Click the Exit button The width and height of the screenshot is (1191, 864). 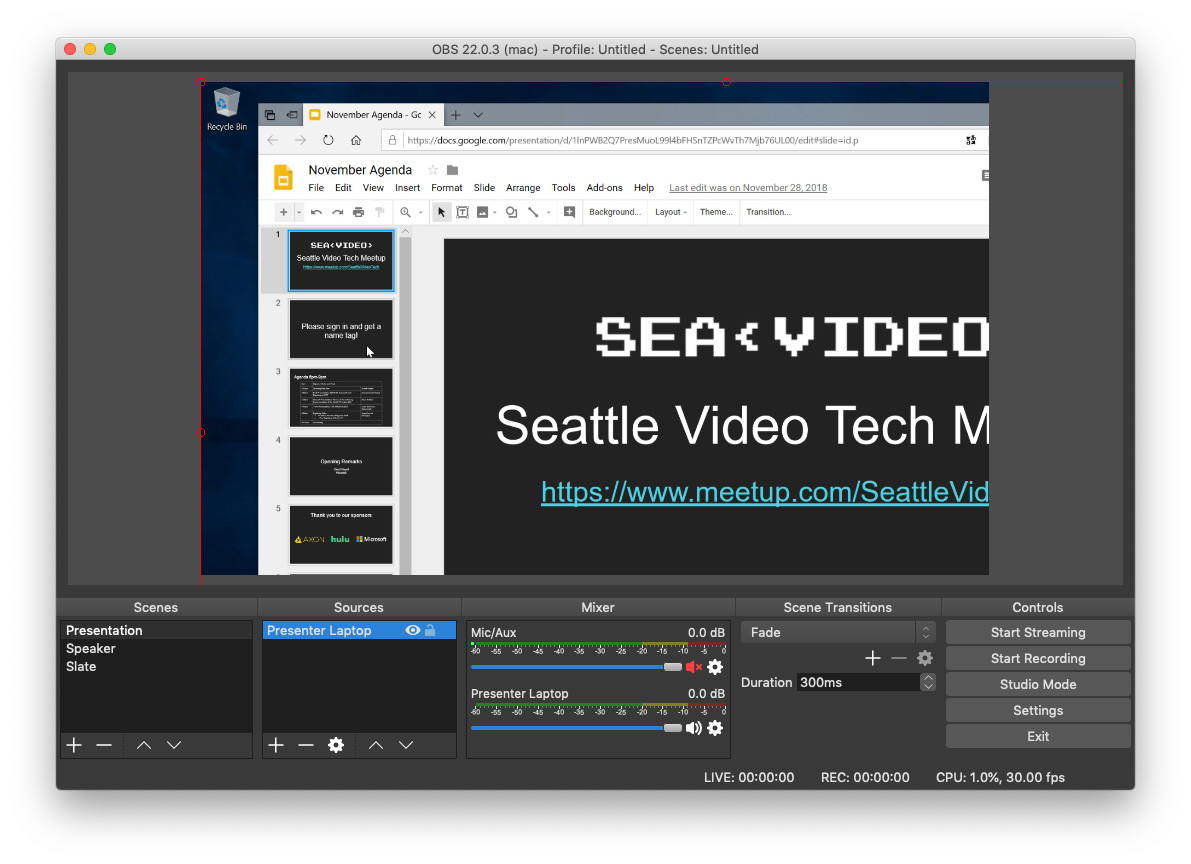click(1038, 736)
